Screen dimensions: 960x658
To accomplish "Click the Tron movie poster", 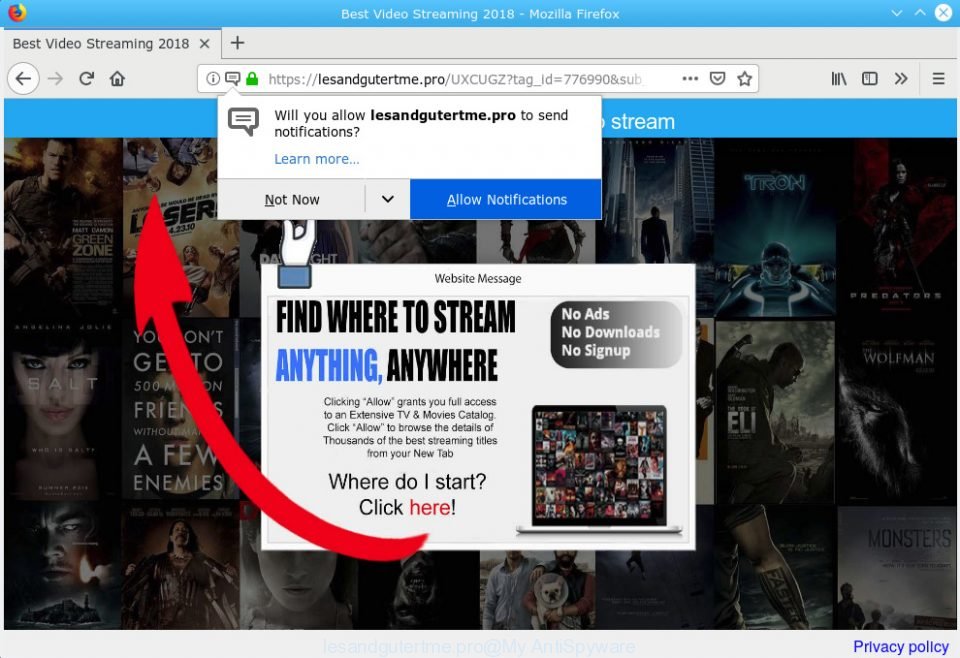I will pyautogui.click(x=774, y=228).
